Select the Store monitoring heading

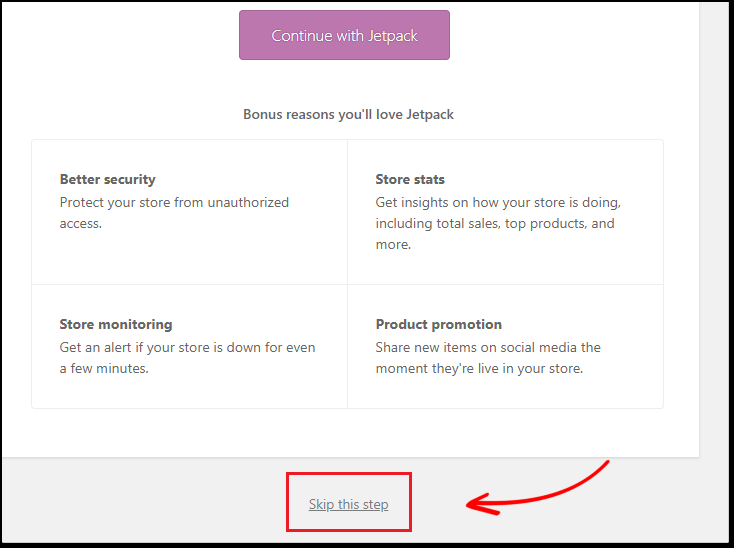(x=116, y=324)
